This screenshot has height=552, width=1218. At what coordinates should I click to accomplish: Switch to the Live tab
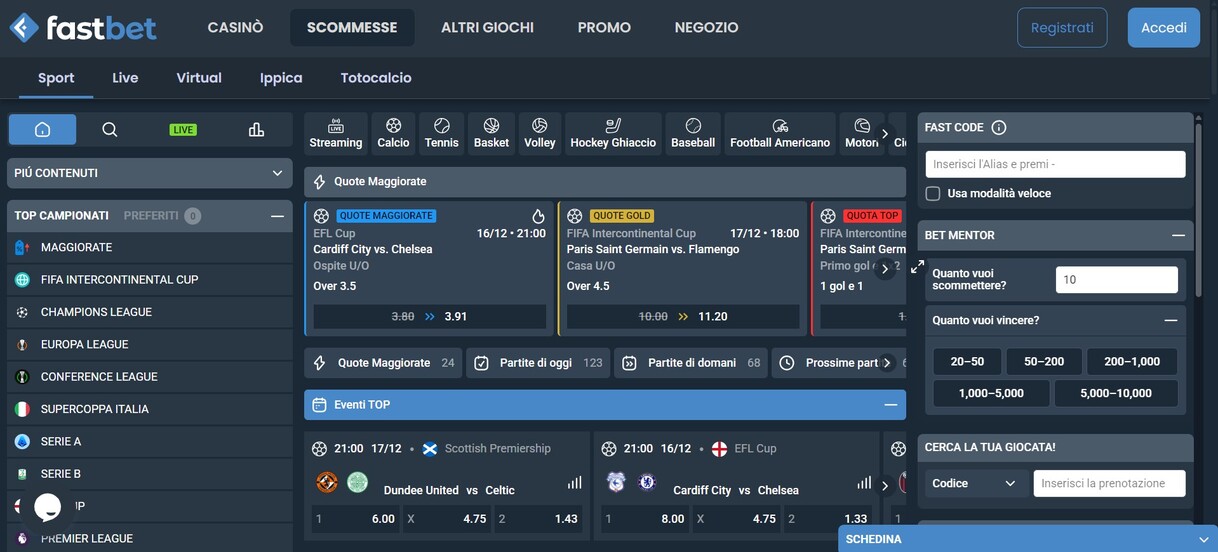(x=125, y=78)
